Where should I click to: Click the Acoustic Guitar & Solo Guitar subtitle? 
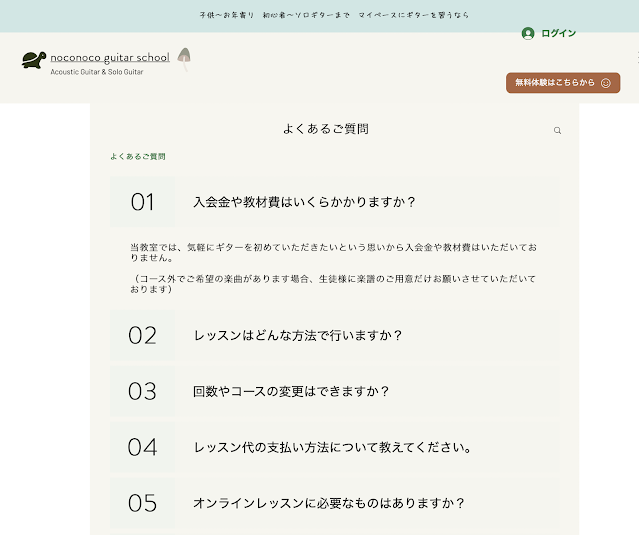coord(97,72)
